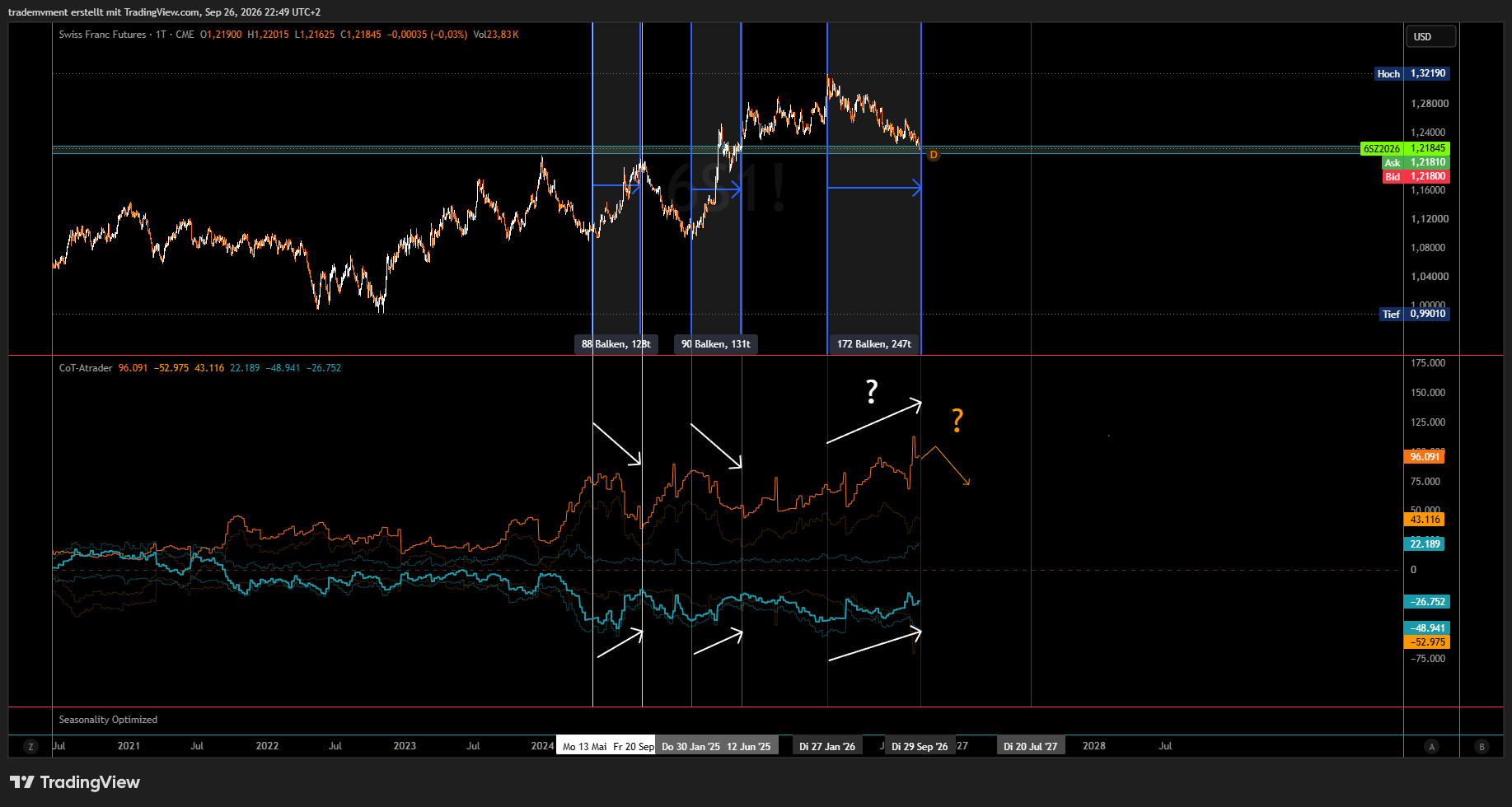This screenshot has height=807, width=1512.
Task: Click the 96.091 orange indicator value tag
Action: pyautogui.click(x=1425, y=457)
